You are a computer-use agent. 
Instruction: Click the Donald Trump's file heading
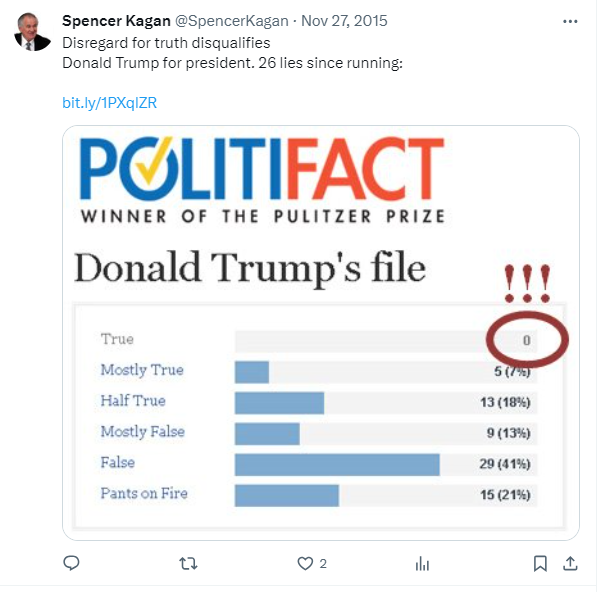point(250,269)
